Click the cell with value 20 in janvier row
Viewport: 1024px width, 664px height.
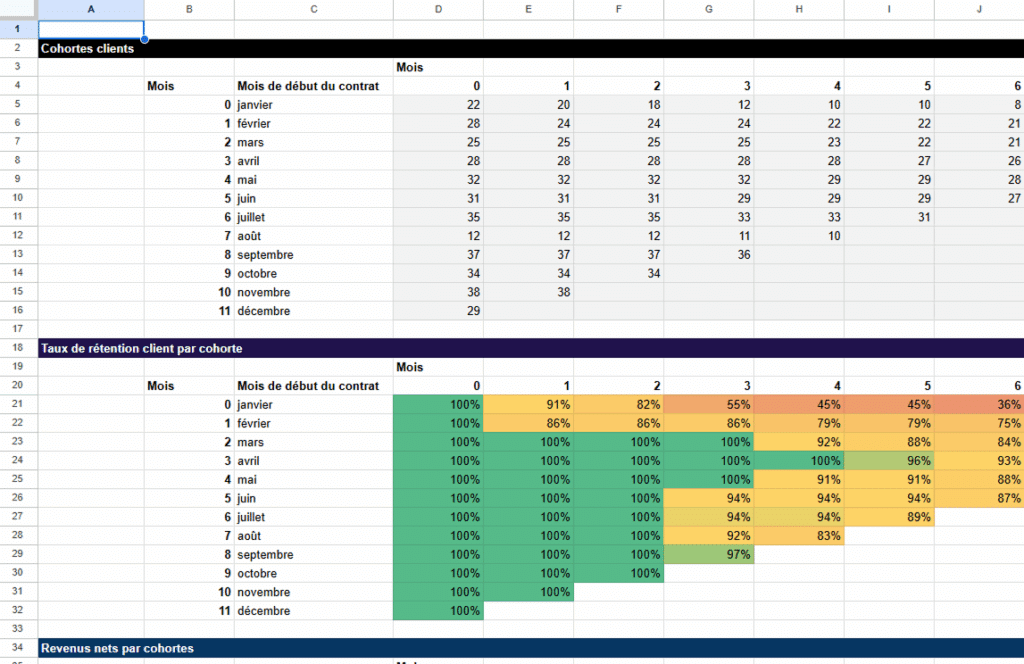[528, 105]
